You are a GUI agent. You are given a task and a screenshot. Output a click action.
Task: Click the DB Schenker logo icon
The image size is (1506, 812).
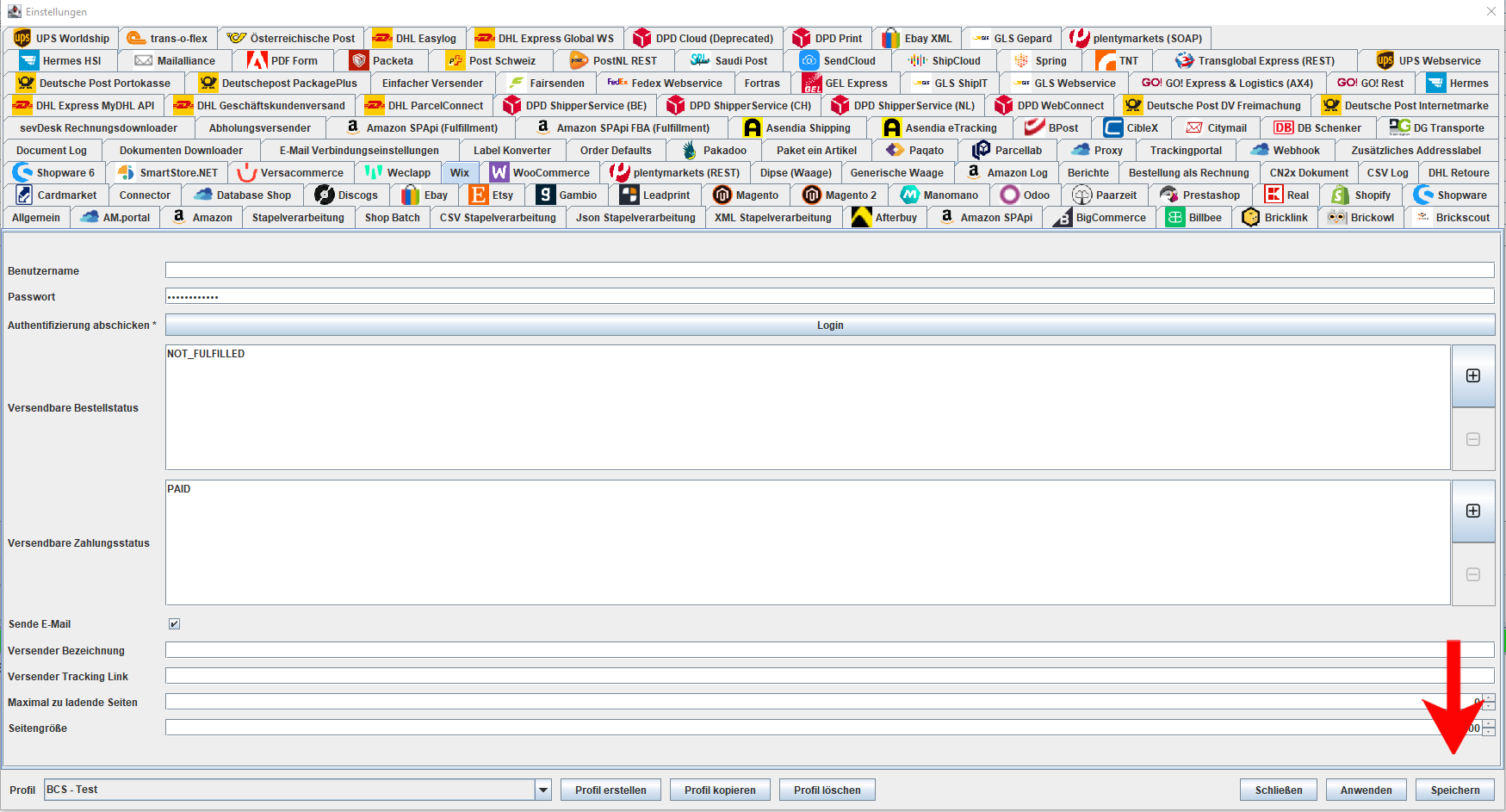pyautogui.click(x=1283, y=127)
